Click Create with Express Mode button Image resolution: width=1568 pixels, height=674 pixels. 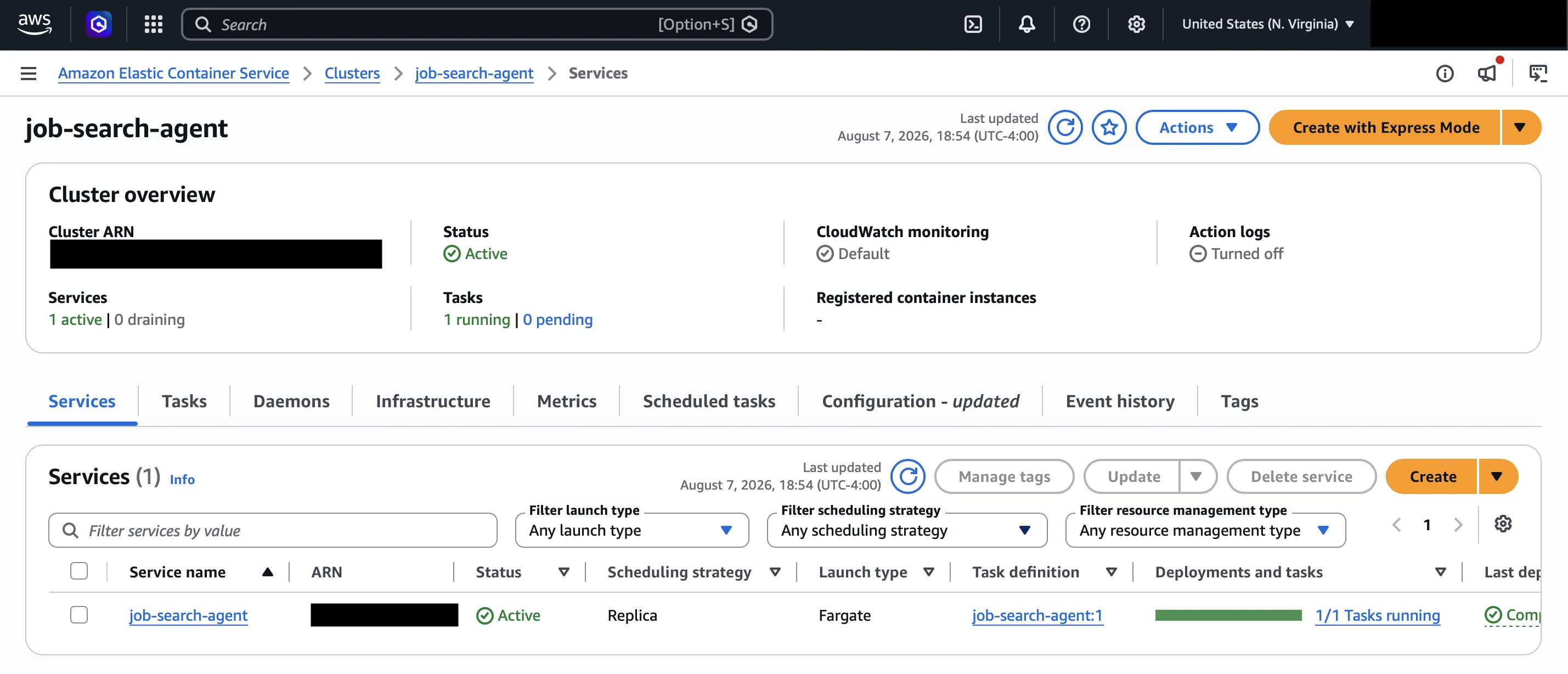pos(1385,127)
